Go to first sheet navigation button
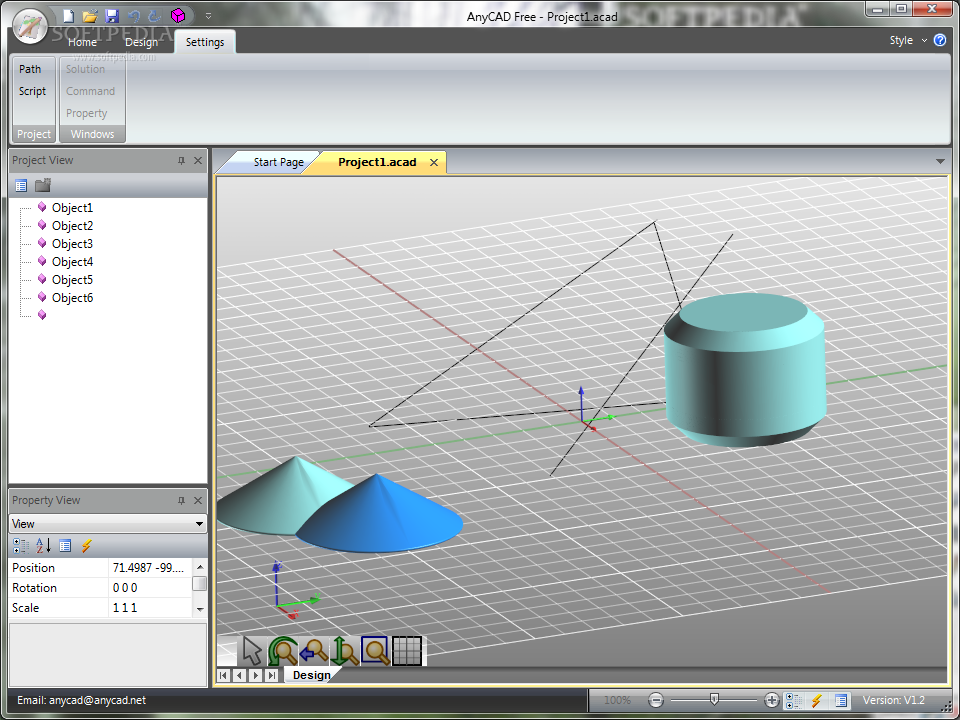960x720 pixels. tap(223, 675)
